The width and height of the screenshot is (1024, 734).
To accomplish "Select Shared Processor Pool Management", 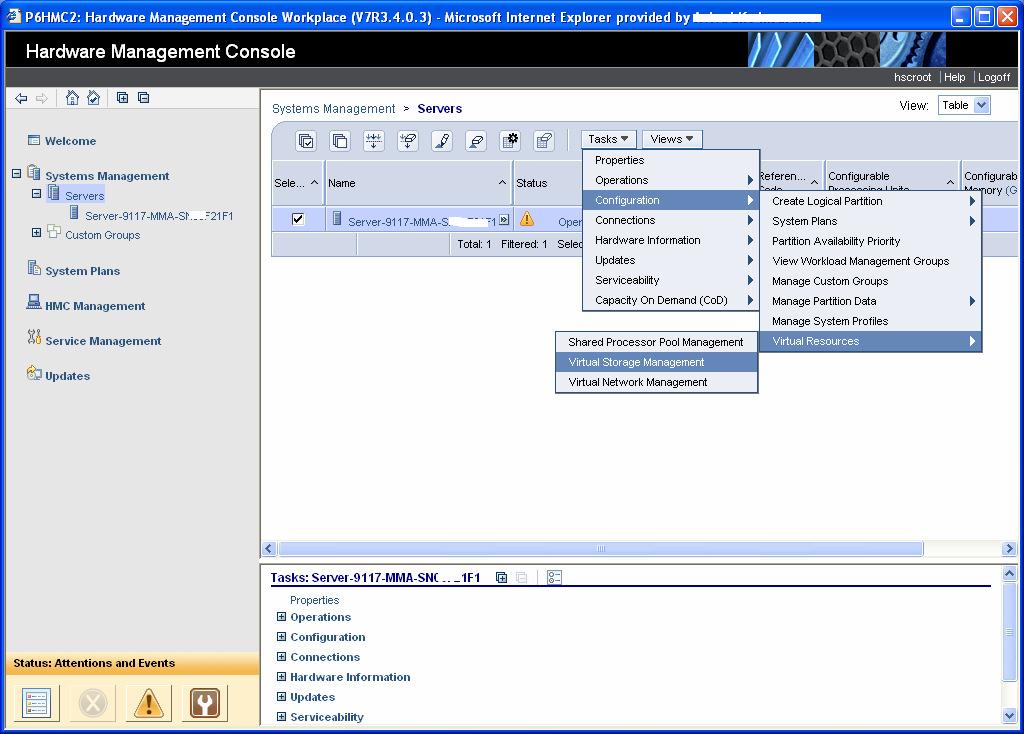I will click(x=656, y=342).
